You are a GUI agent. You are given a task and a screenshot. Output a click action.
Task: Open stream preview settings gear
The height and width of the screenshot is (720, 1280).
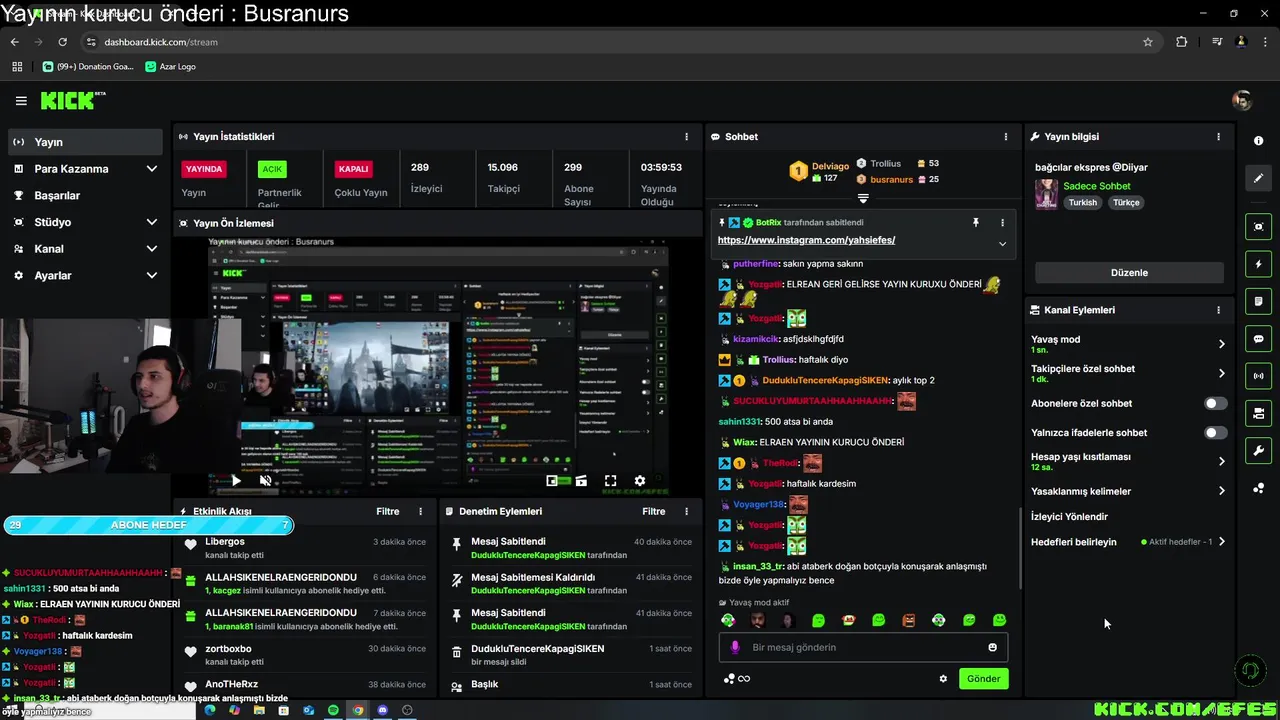640,481
